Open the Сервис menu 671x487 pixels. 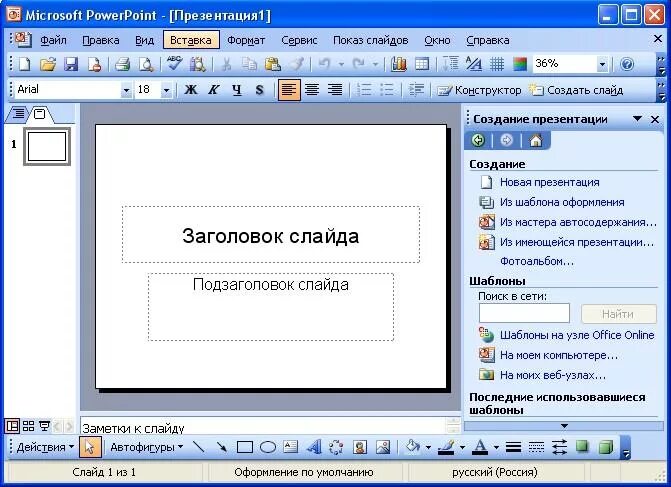299,40
